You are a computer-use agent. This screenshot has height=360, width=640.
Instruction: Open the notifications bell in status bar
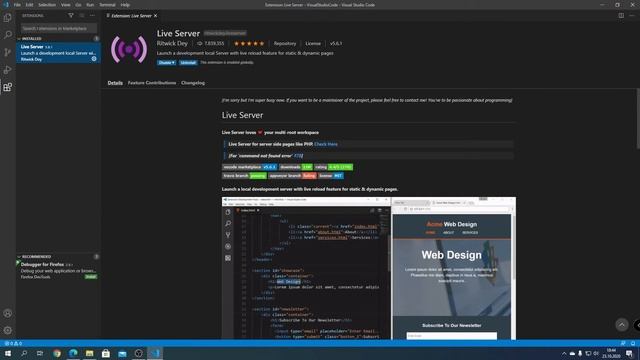click(633, 343)
